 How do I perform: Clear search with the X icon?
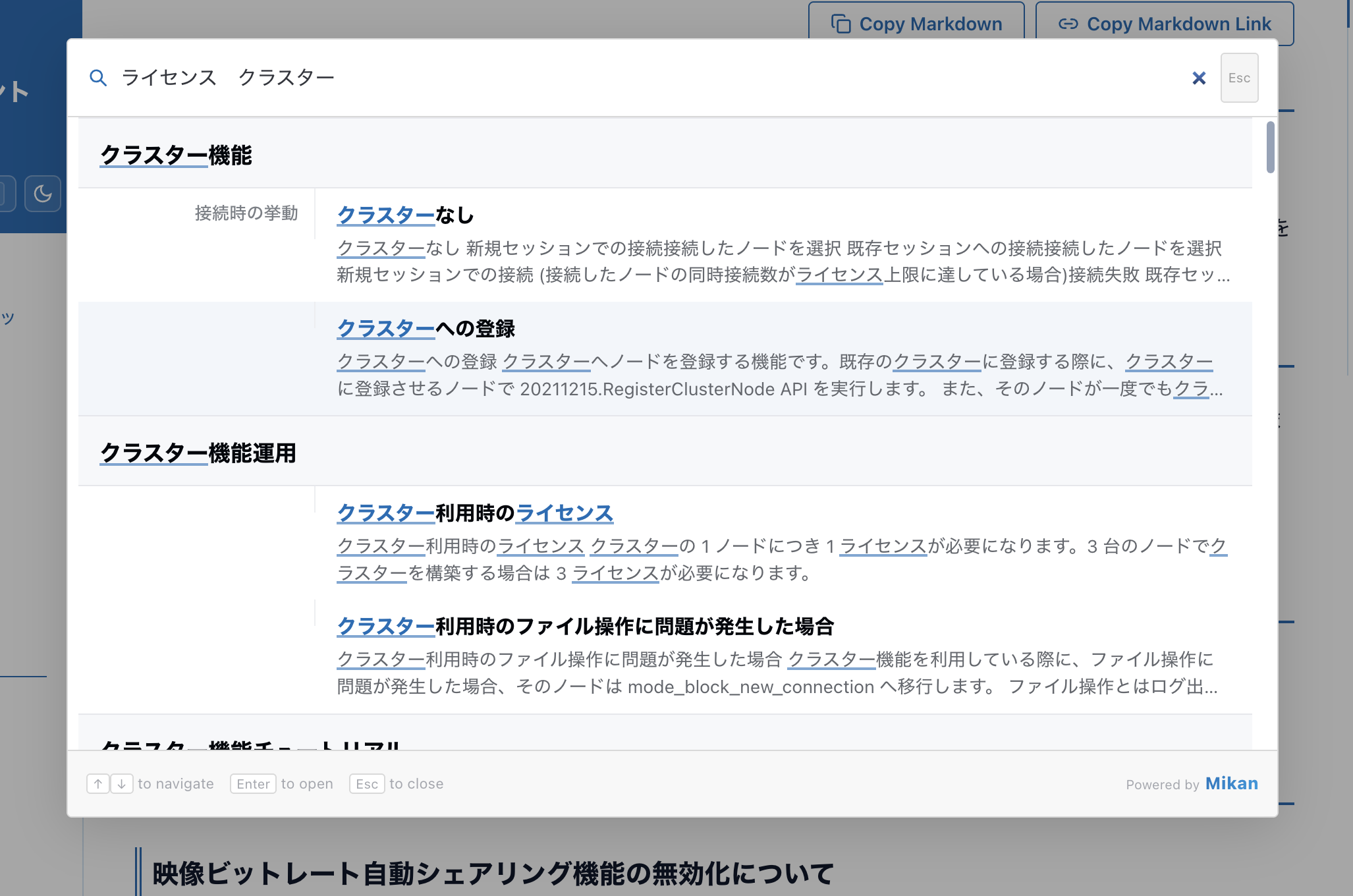1199,78
